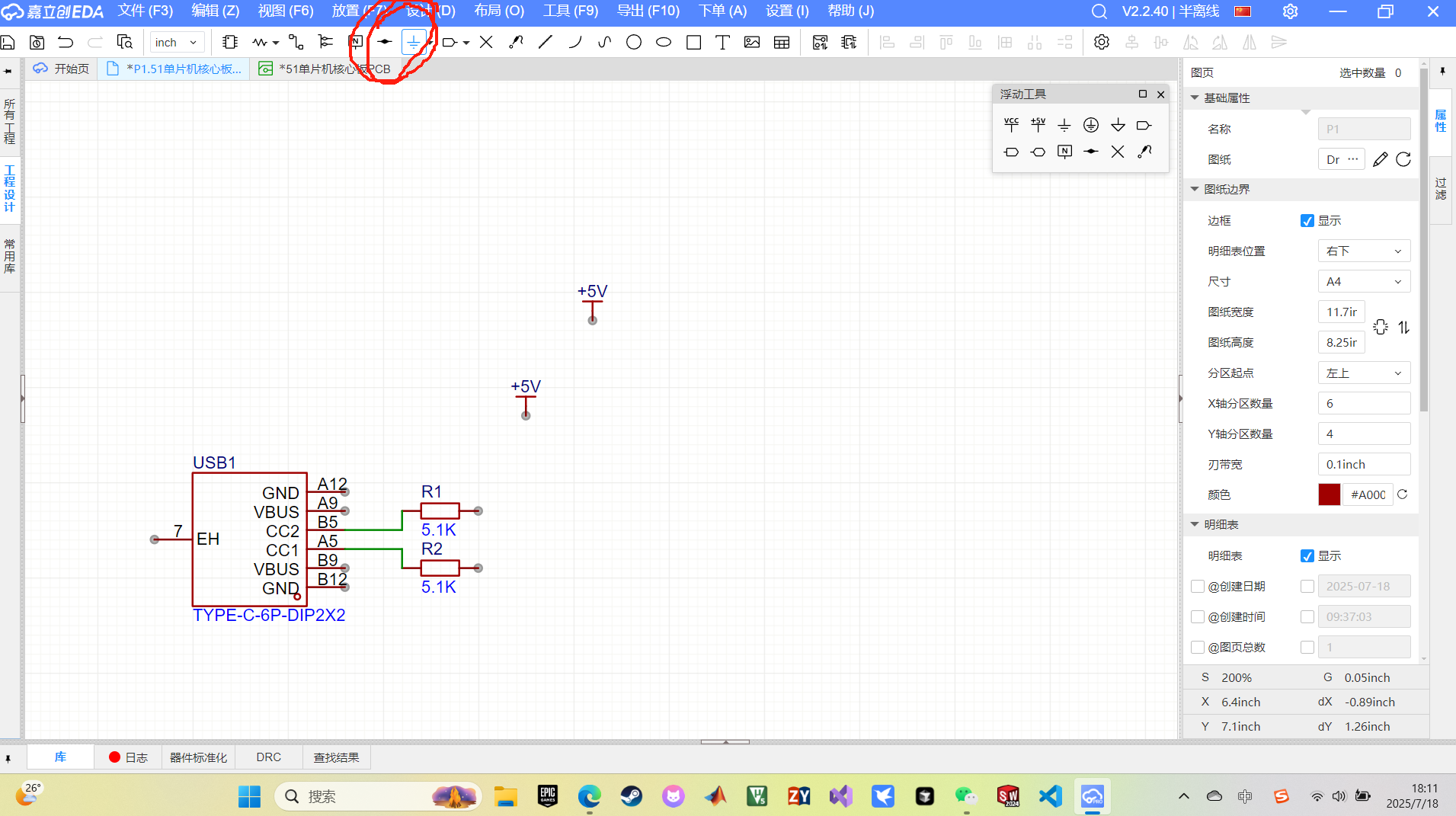Click the VCC power symbol in floating tools

(x=1011, y=125)
